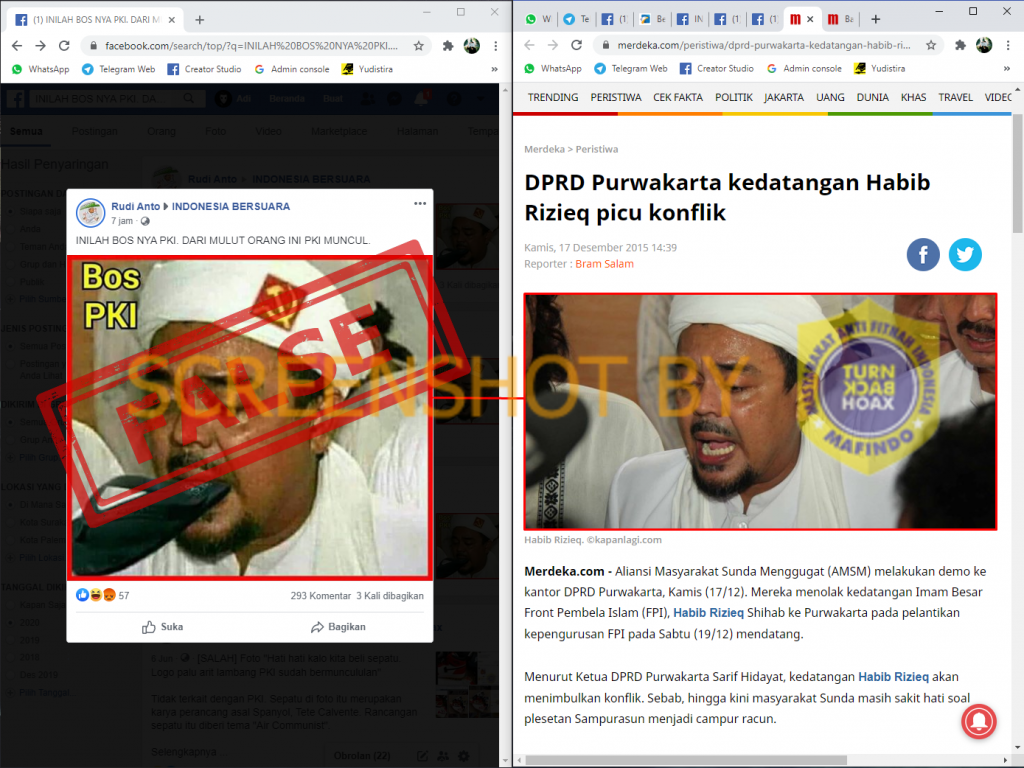Click 293 Komentar to view comments

pyautogui.click(x=319, y=595)
